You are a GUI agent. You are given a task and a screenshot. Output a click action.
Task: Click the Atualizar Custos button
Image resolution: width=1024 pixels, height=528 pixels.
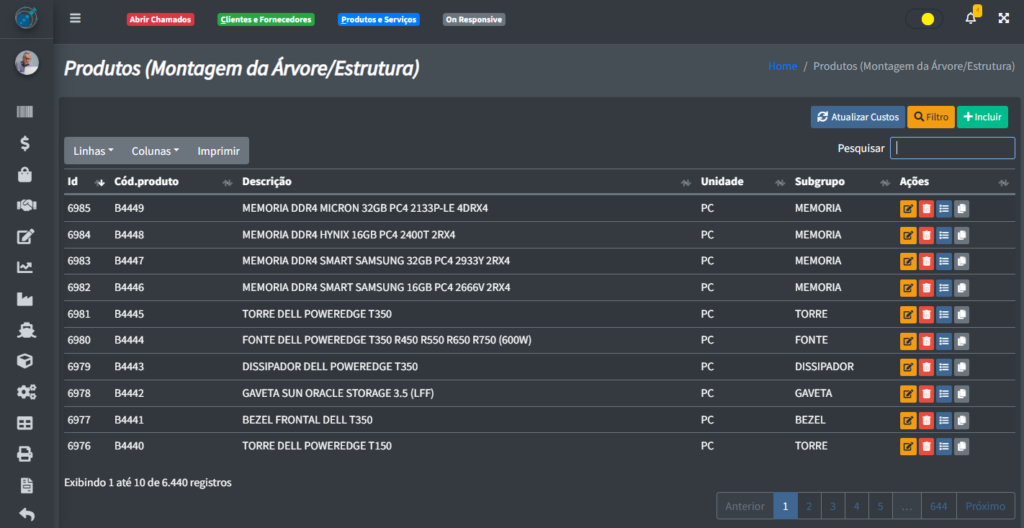tap(857, 117)
